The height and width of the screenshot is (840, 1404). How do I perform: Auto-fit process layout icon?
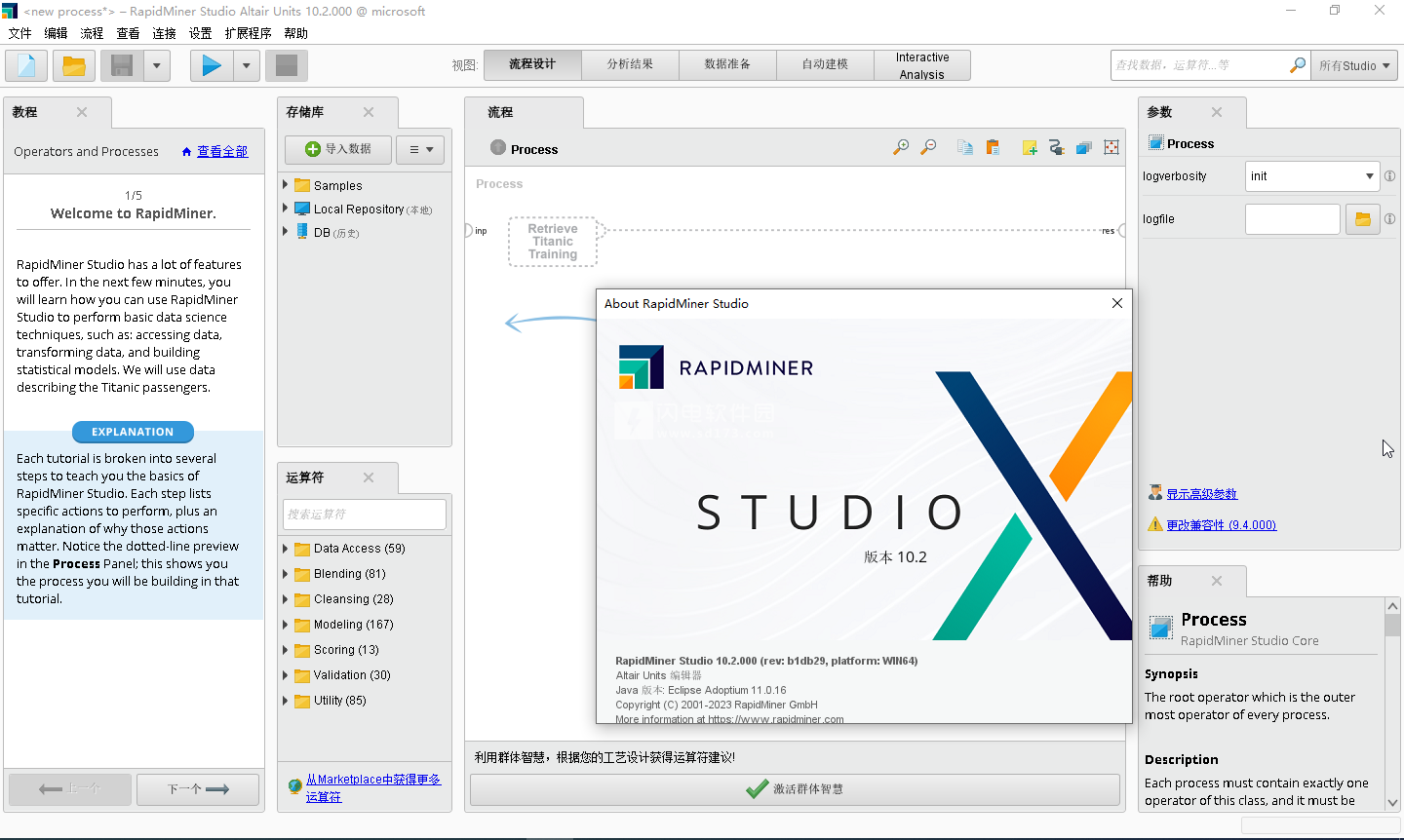pyautogui.click(x=1111, y=147)
